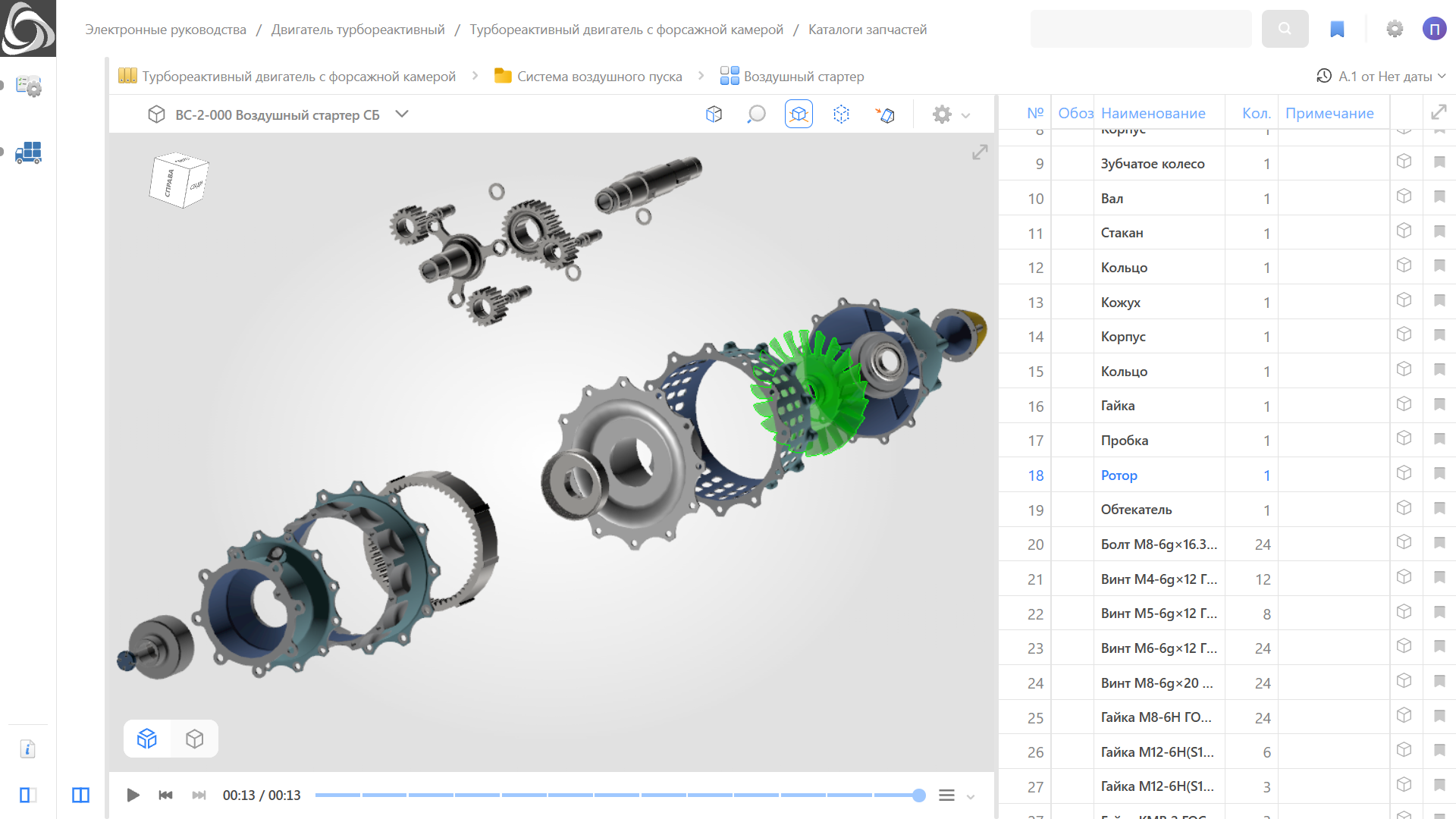Open viewer settings gear dropdown
This screenshot has height=819, width=1456.
951,115
